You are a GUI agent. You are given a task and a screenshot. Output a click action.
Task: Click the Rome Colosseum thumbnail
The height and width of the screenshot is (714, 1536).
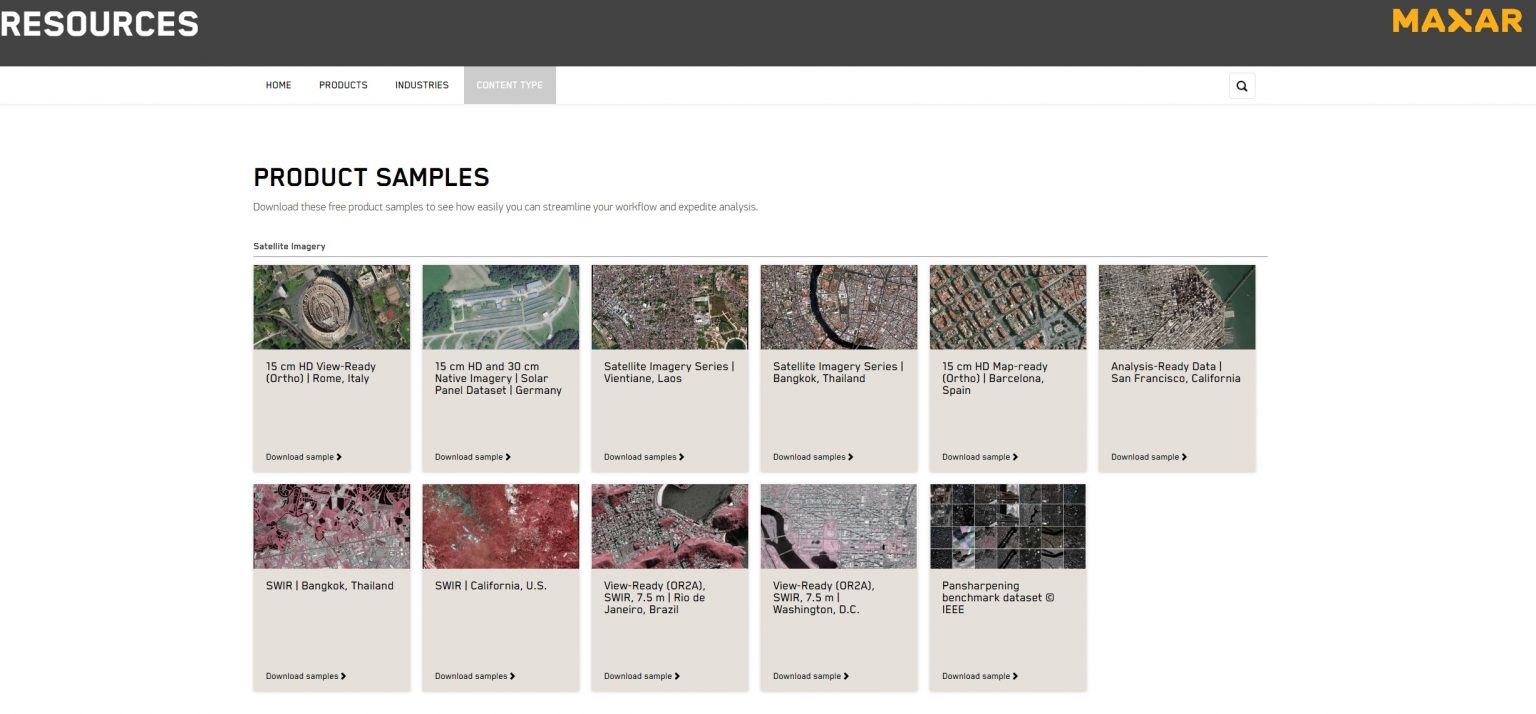[x=331, y=307]
